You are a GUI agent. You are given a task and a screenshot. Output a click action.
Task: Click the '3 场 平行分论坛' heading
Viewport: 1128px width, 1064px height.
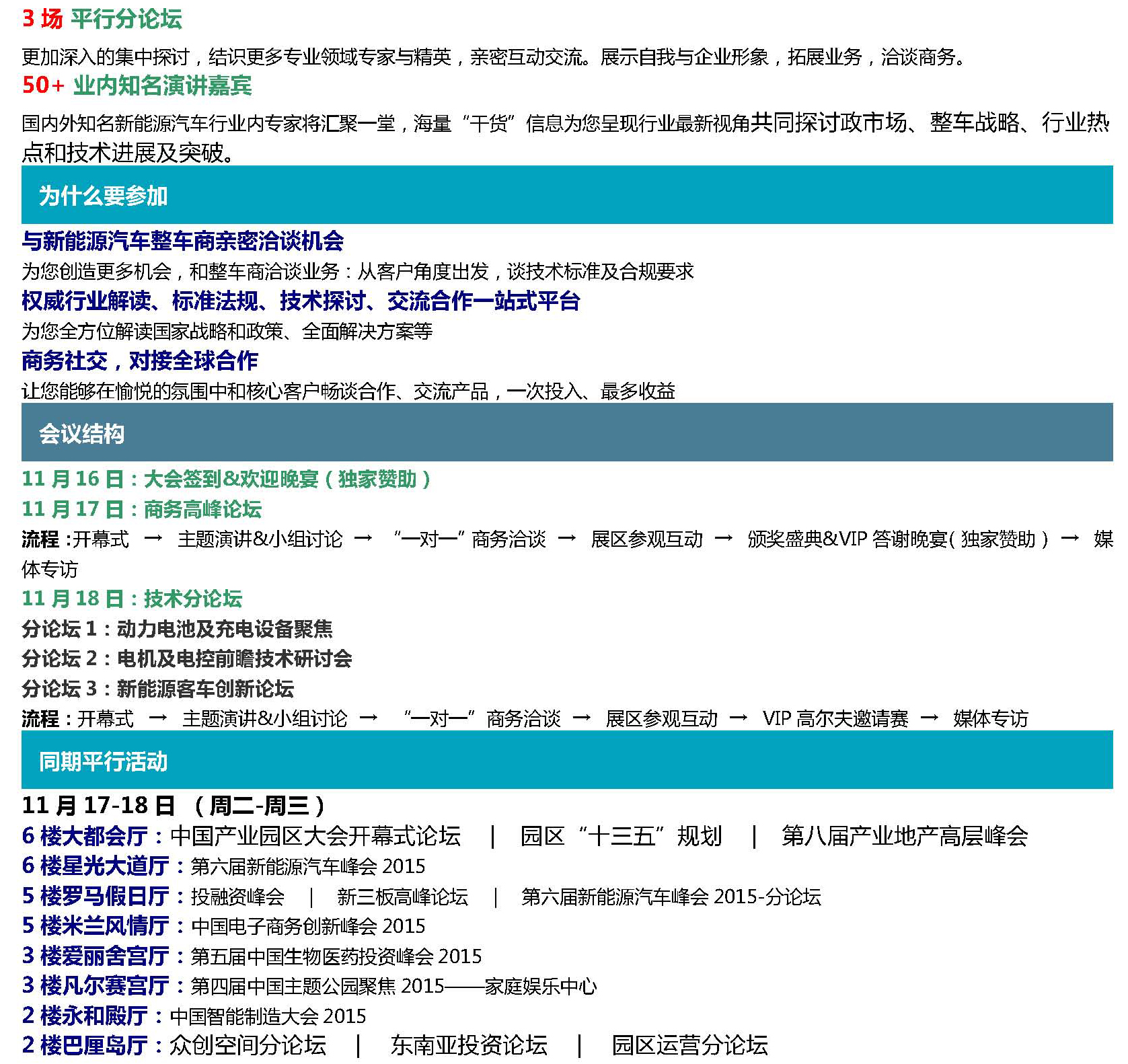102,19
